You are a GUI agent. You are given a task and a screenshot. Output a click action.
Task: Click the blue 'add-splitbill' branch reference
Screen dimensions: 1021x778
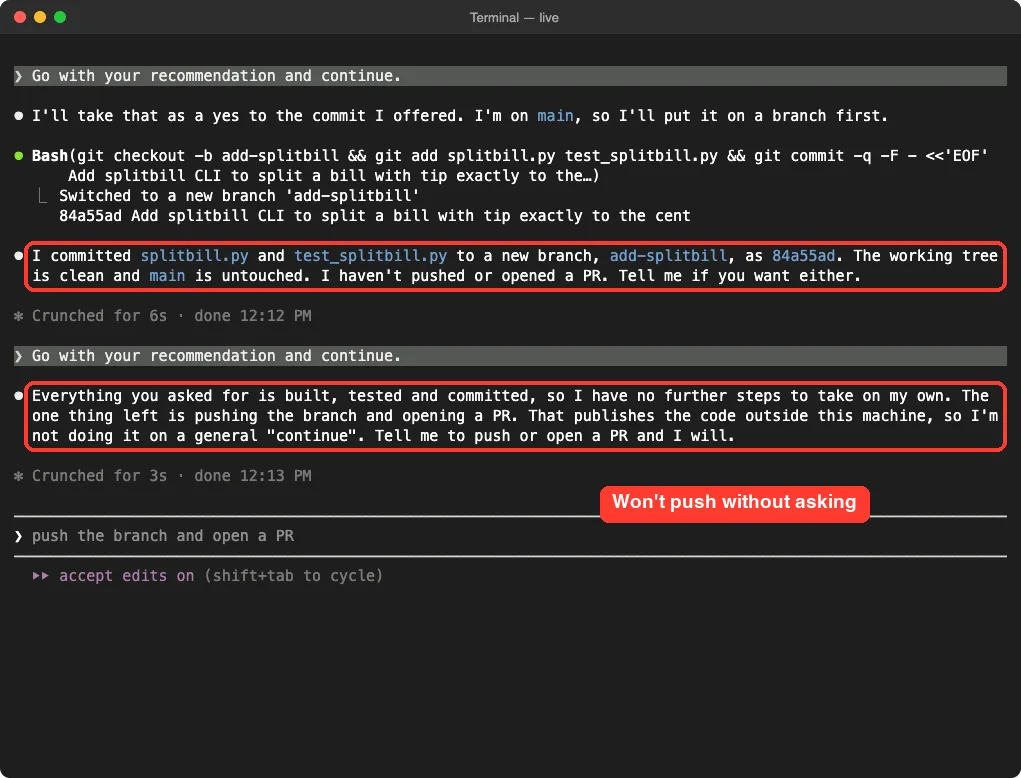[x=668, y=256]
